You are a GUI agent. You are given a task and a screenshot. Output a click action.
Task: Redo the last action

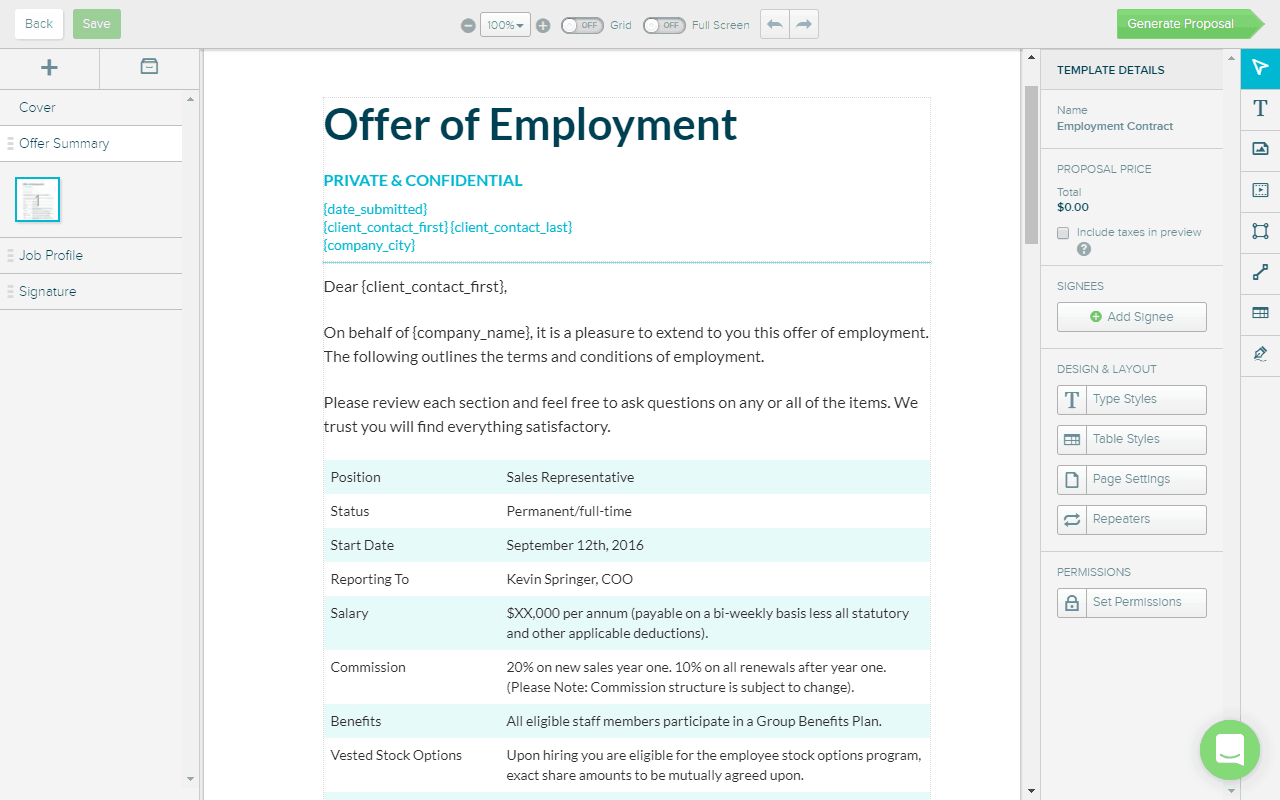coord(804,24)
